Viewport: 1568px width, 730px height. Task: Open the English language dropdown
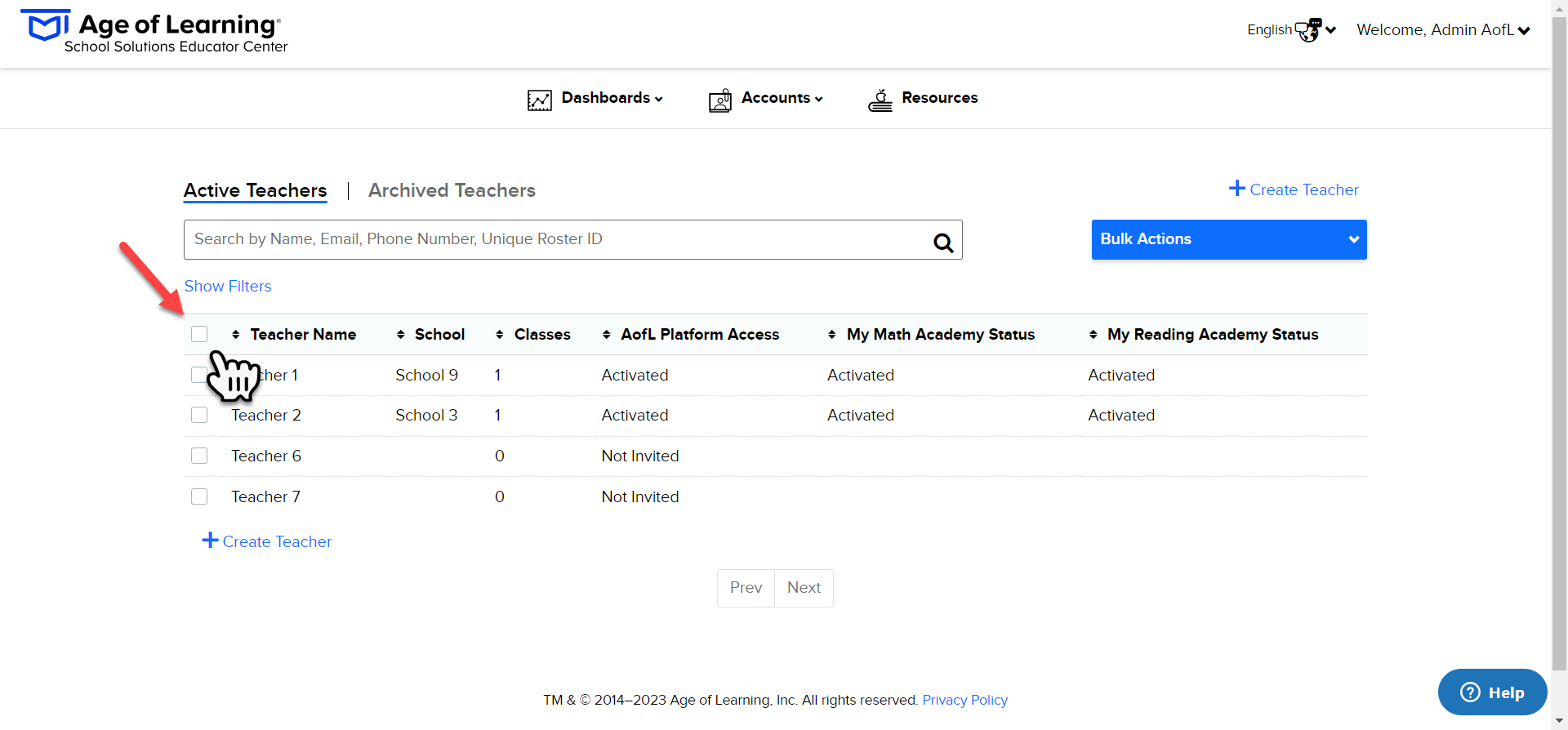[1291, 30]
